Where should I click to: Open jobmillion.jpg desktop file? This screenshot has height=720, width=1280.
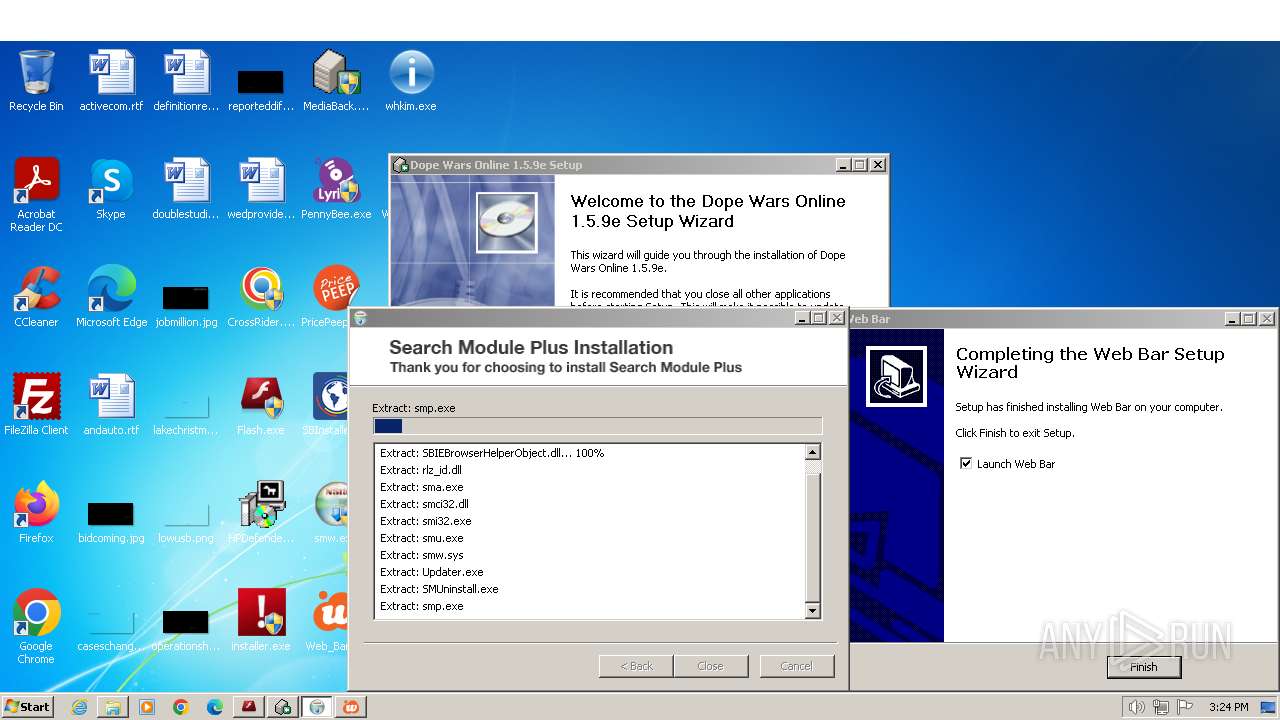[x=186, y=304]
